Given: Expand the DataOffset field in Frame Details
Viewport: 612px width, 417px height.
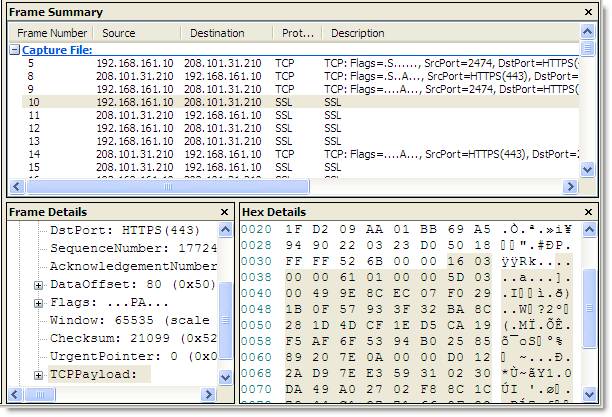Looking at the screenshot, I should [38, 285].
